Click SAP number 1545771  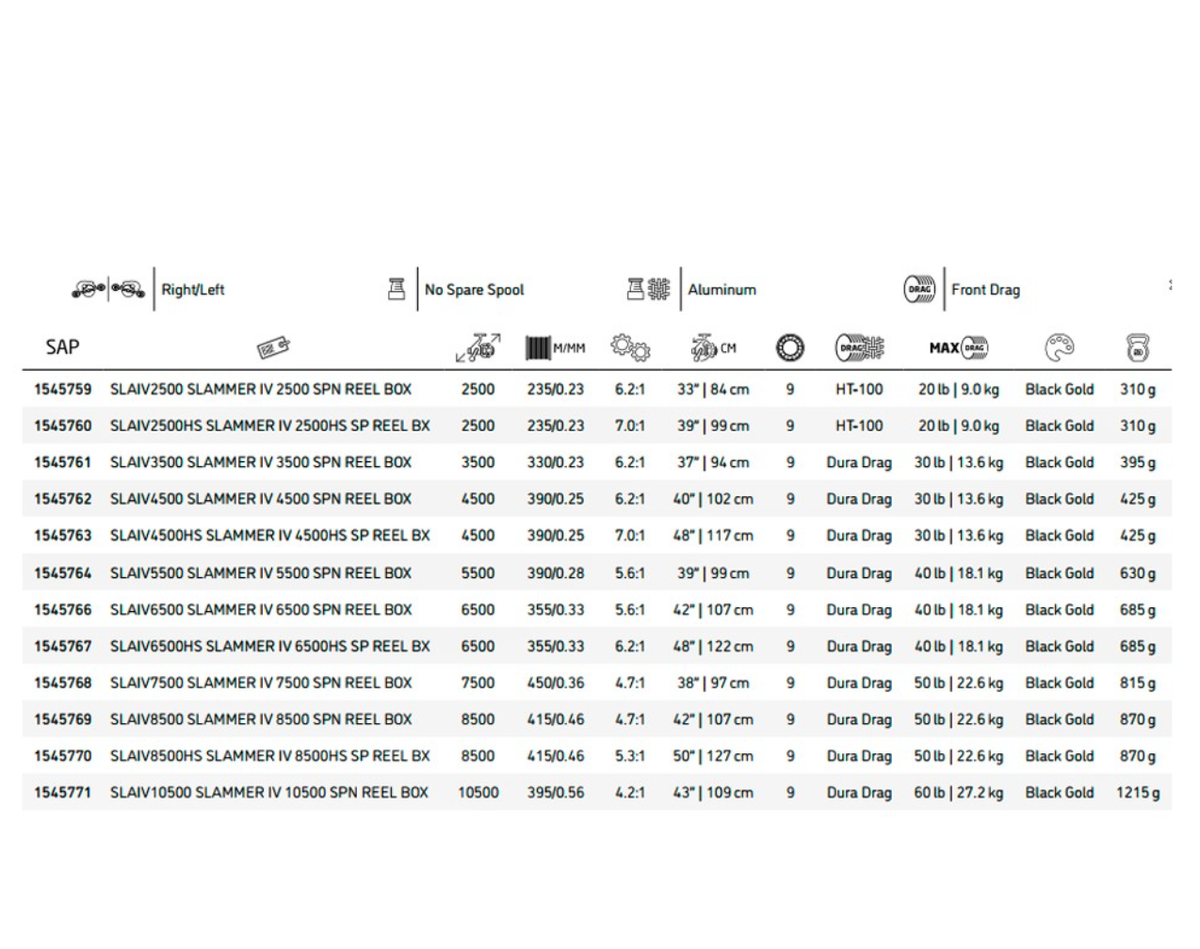[63, 793]
